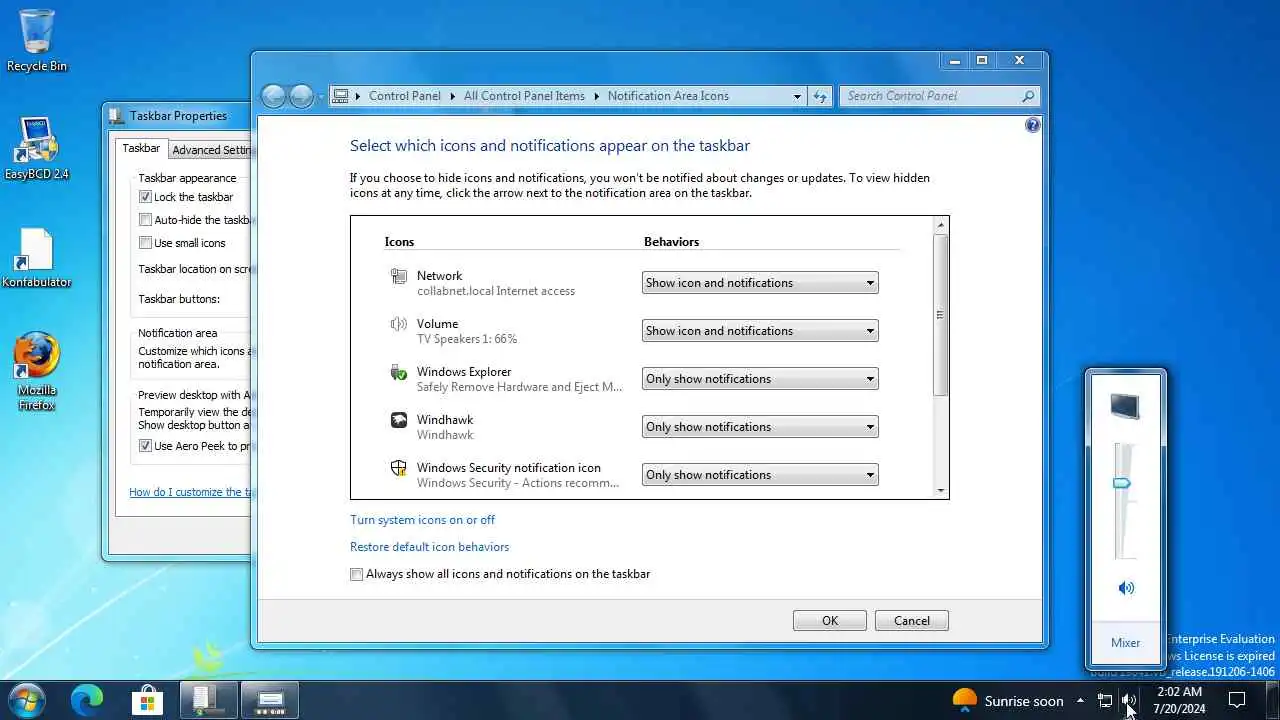Show hidden tray icons arrow
1280x720 pixels.
point(1080,701)
